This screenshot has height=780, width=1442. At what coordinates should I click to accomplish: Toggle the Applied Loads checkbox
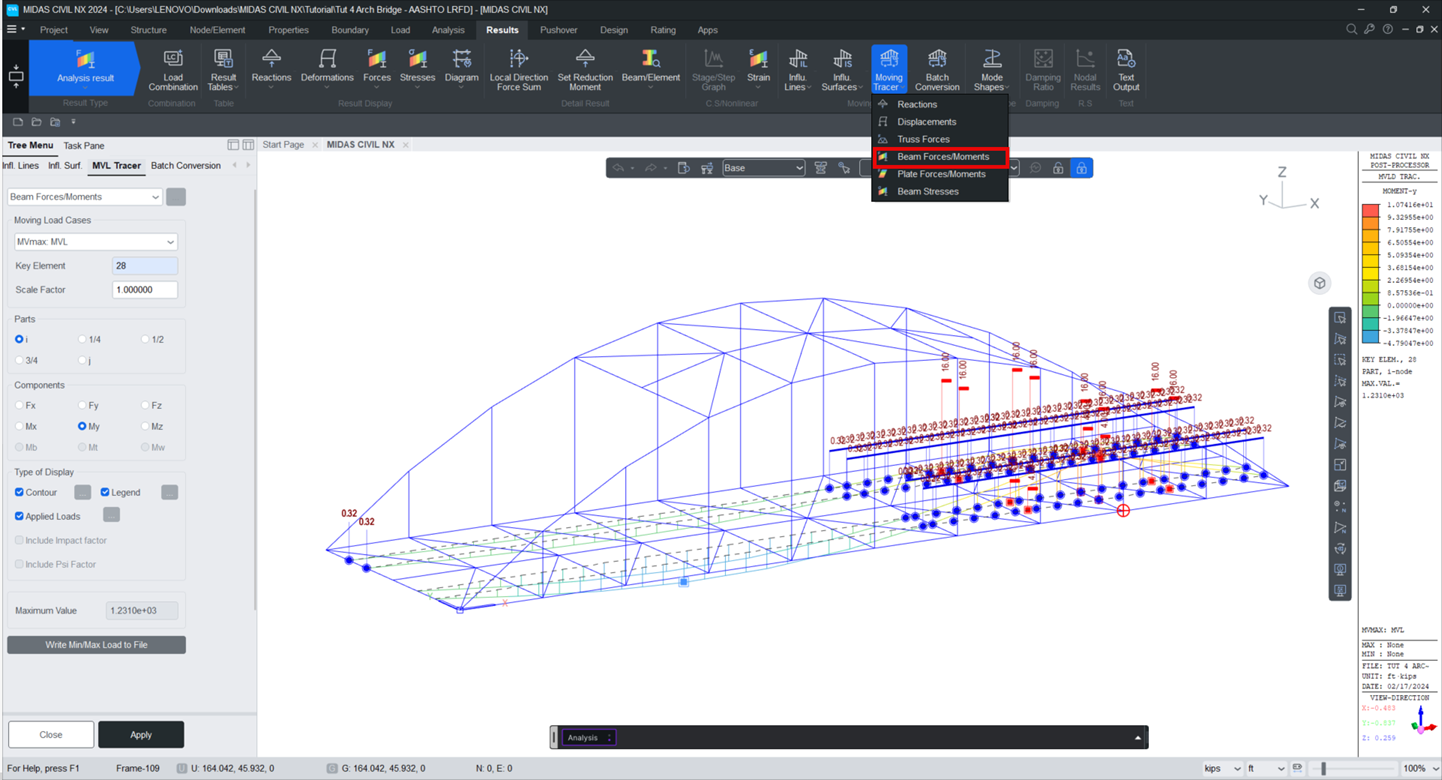tap(19, 516)
